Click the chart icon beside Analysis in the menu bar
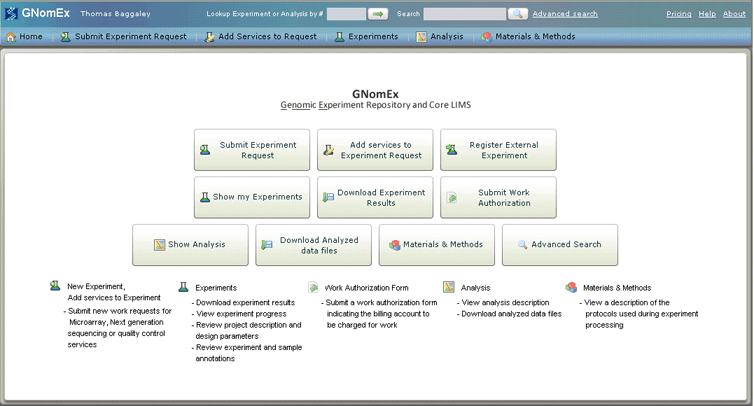754x406 pixels. pyautogui.click(x=421, y=37)
